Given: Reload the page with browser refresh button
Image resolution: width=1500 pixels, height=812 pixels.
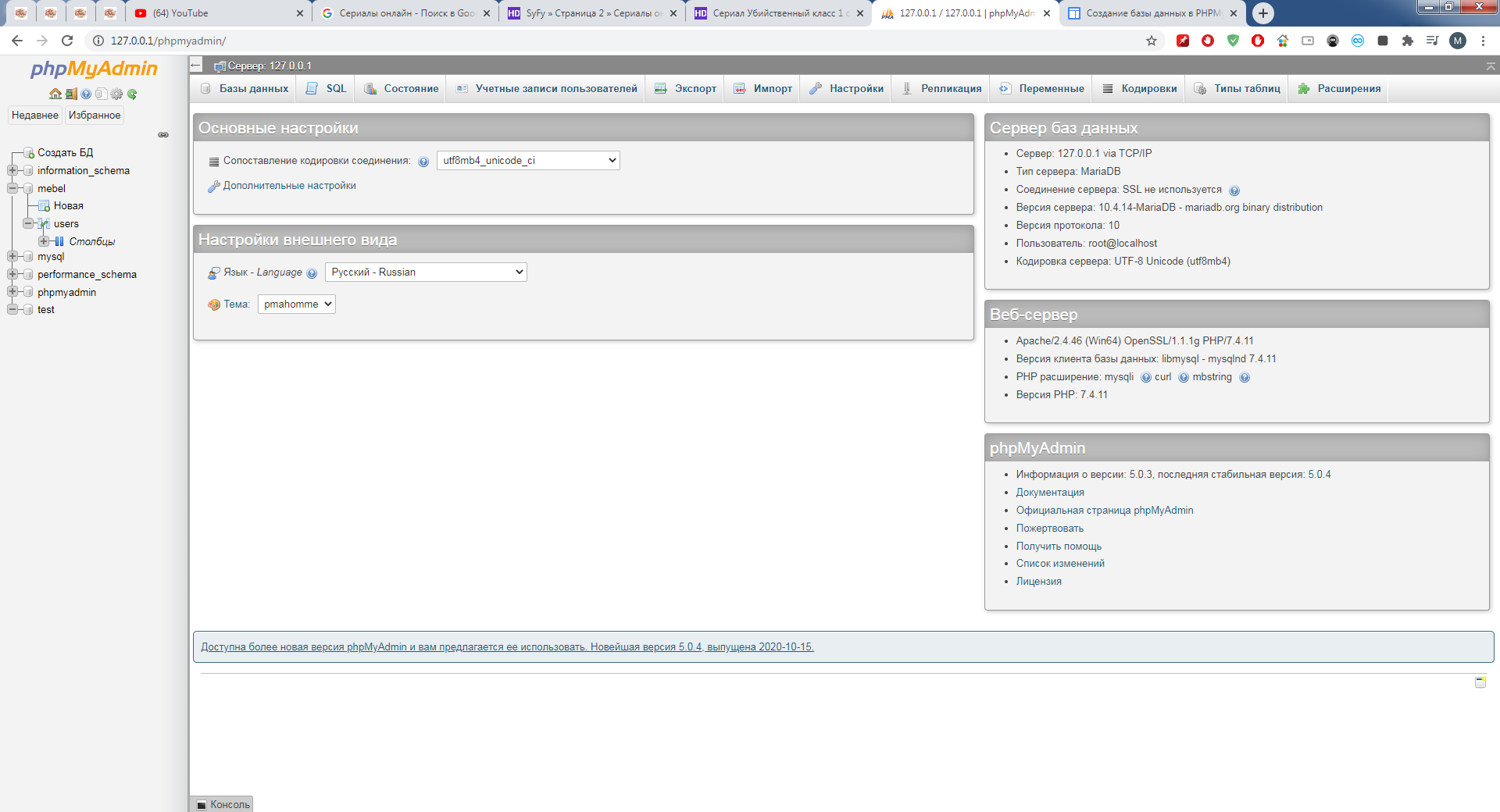Looking at the screenshot, I should click(x=67, y=41).
